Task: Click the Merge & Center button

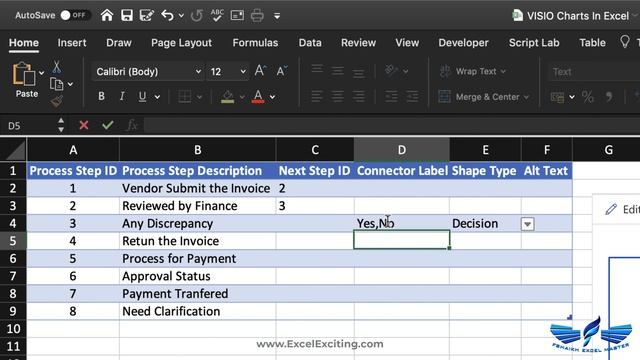Action: (483, 97)
